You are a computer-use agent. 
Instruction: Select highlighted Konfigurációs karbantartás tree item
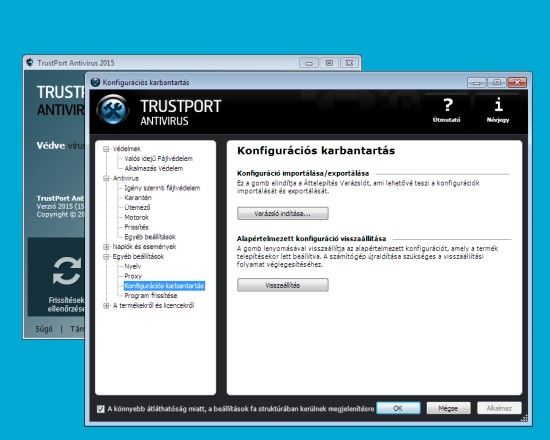point(164,286)
